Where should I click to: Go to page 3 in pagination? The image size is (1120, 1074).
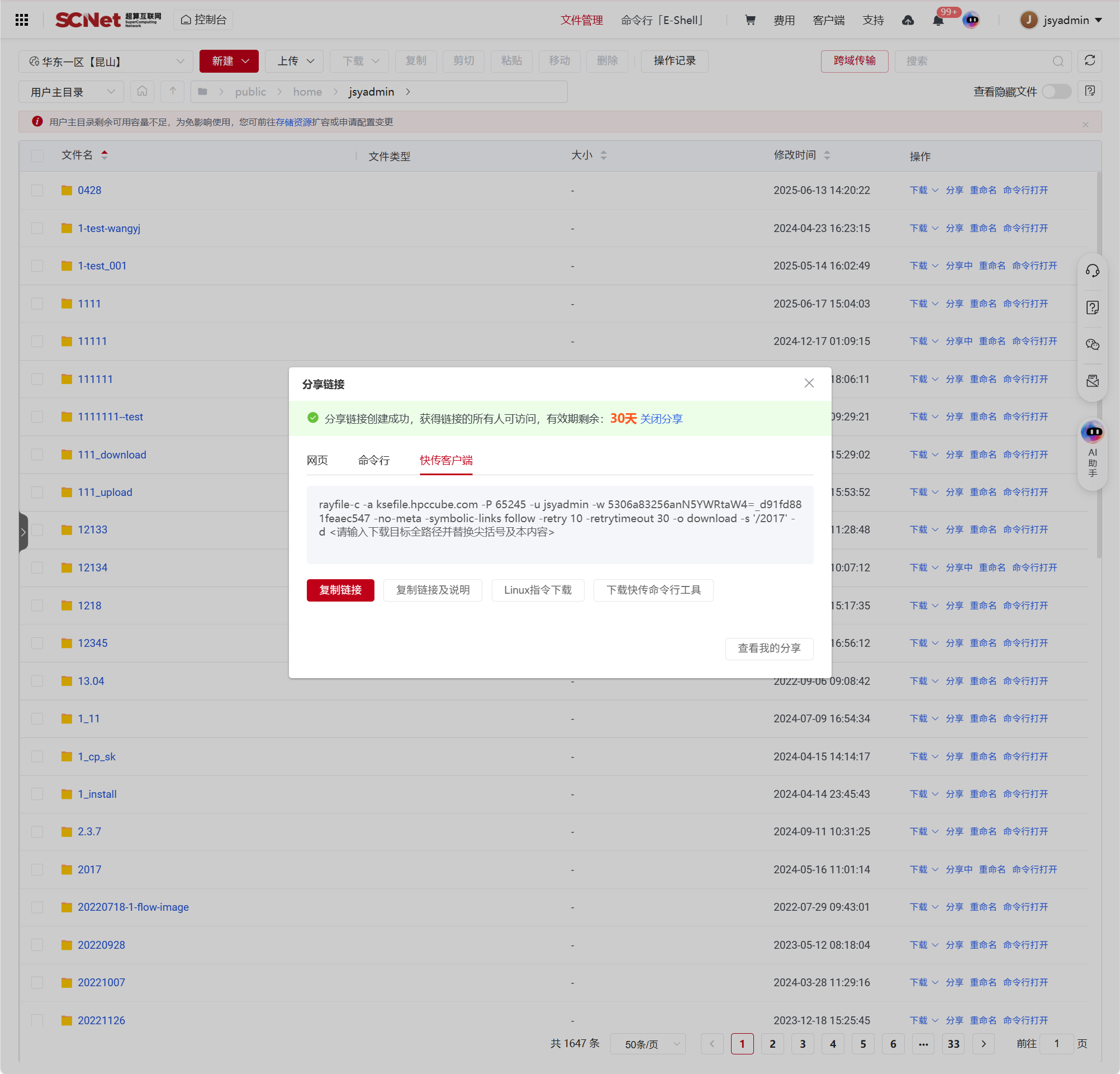(803, 1044)
